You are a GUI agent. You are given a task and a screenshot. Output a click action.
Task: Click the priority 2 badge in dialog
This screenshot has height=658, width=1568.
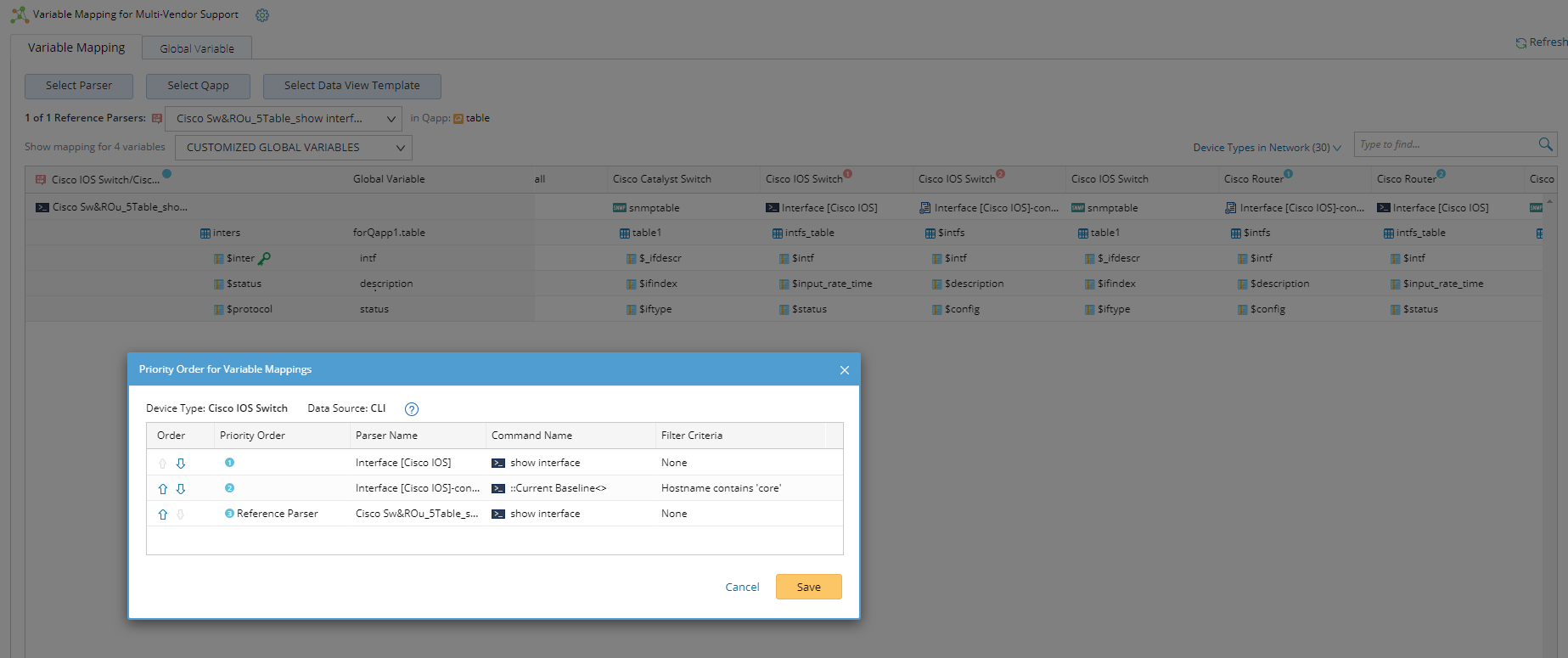tap(229, 488)
